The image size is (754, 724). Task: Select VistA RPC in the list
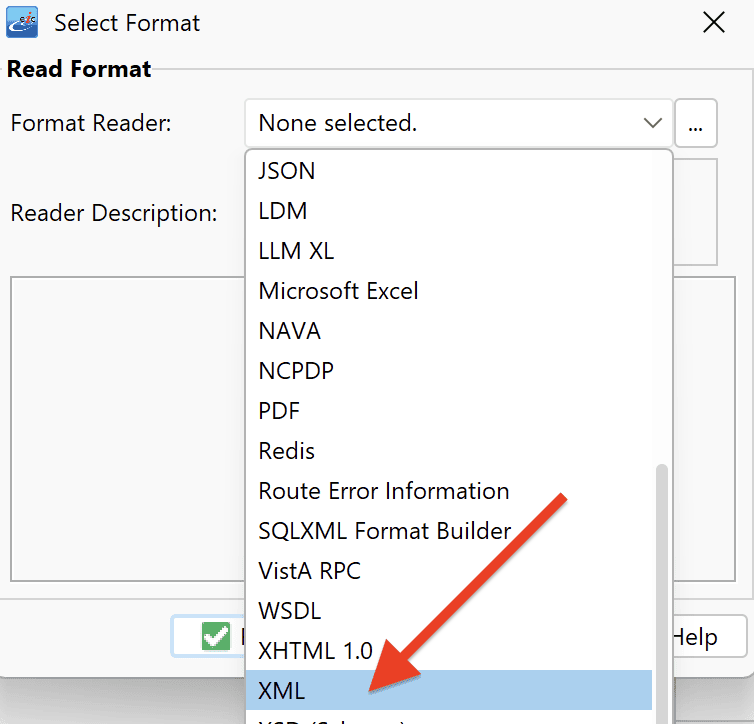click(449, 571)
